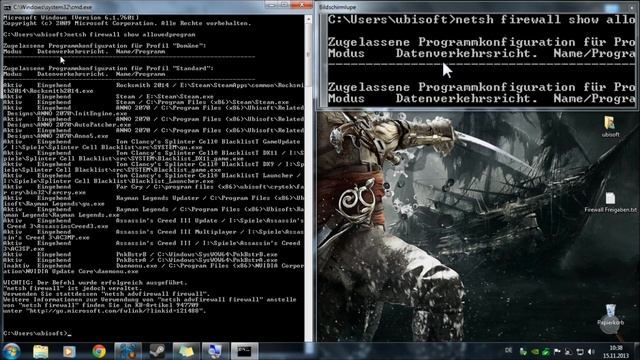Open the network tray icon

coord(580,351)
